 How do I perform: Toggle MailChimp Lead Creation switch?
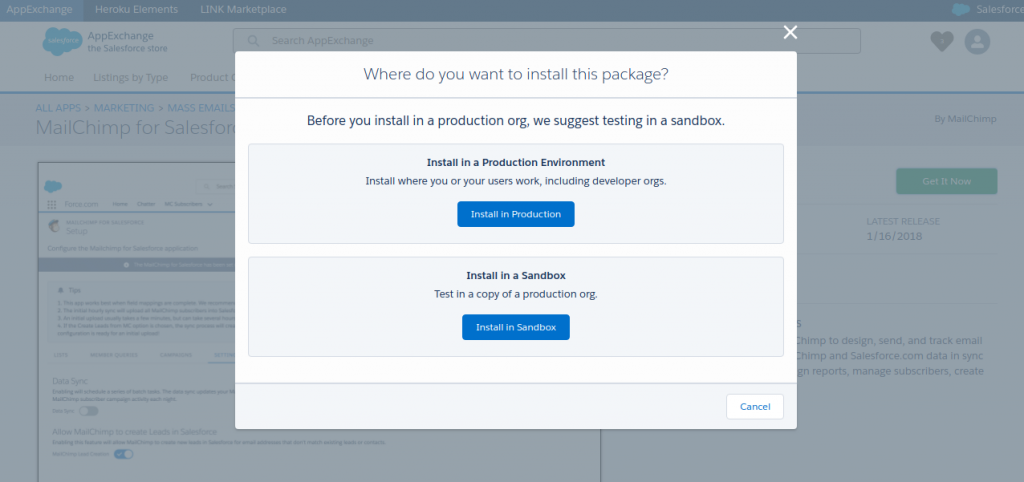tap(123, 454)
